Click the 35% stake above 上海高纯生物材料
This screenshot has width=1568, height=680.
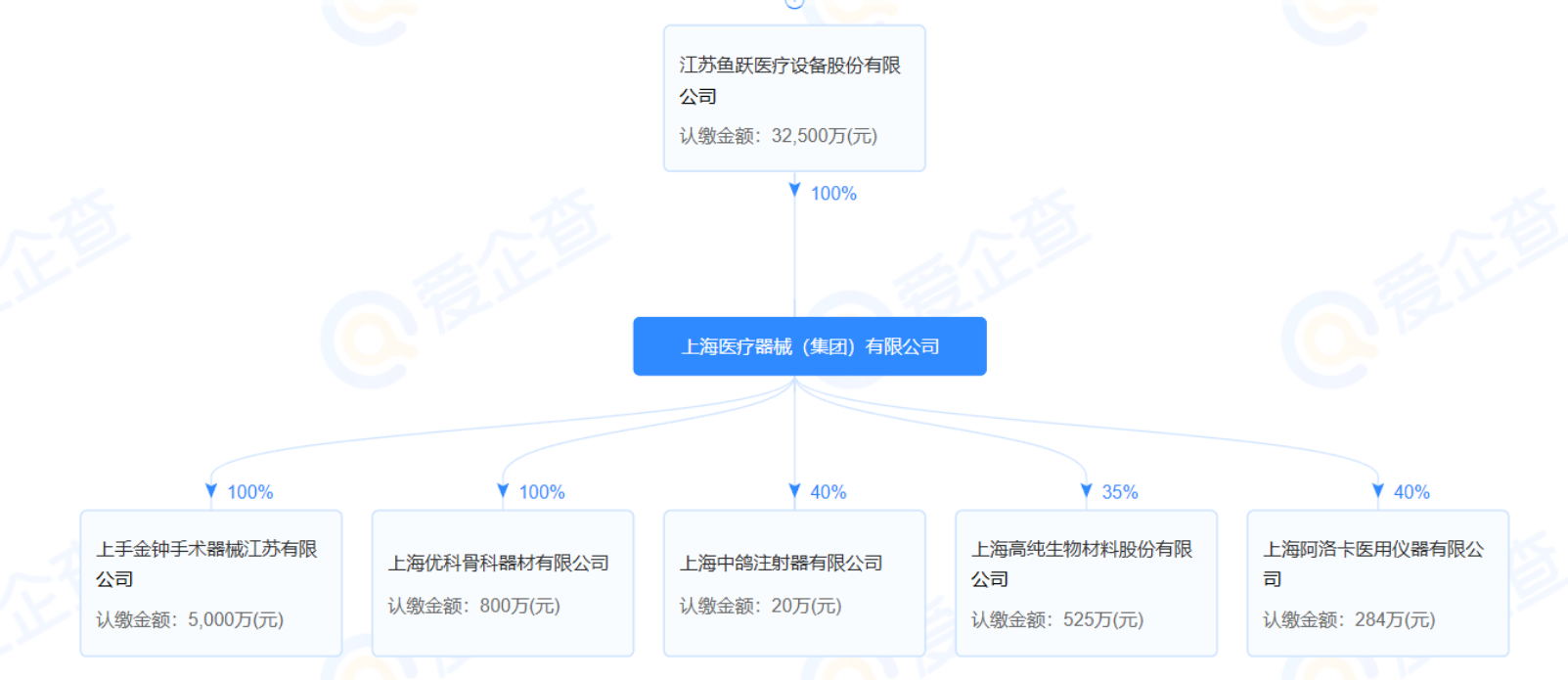[x=1120, y=492]
